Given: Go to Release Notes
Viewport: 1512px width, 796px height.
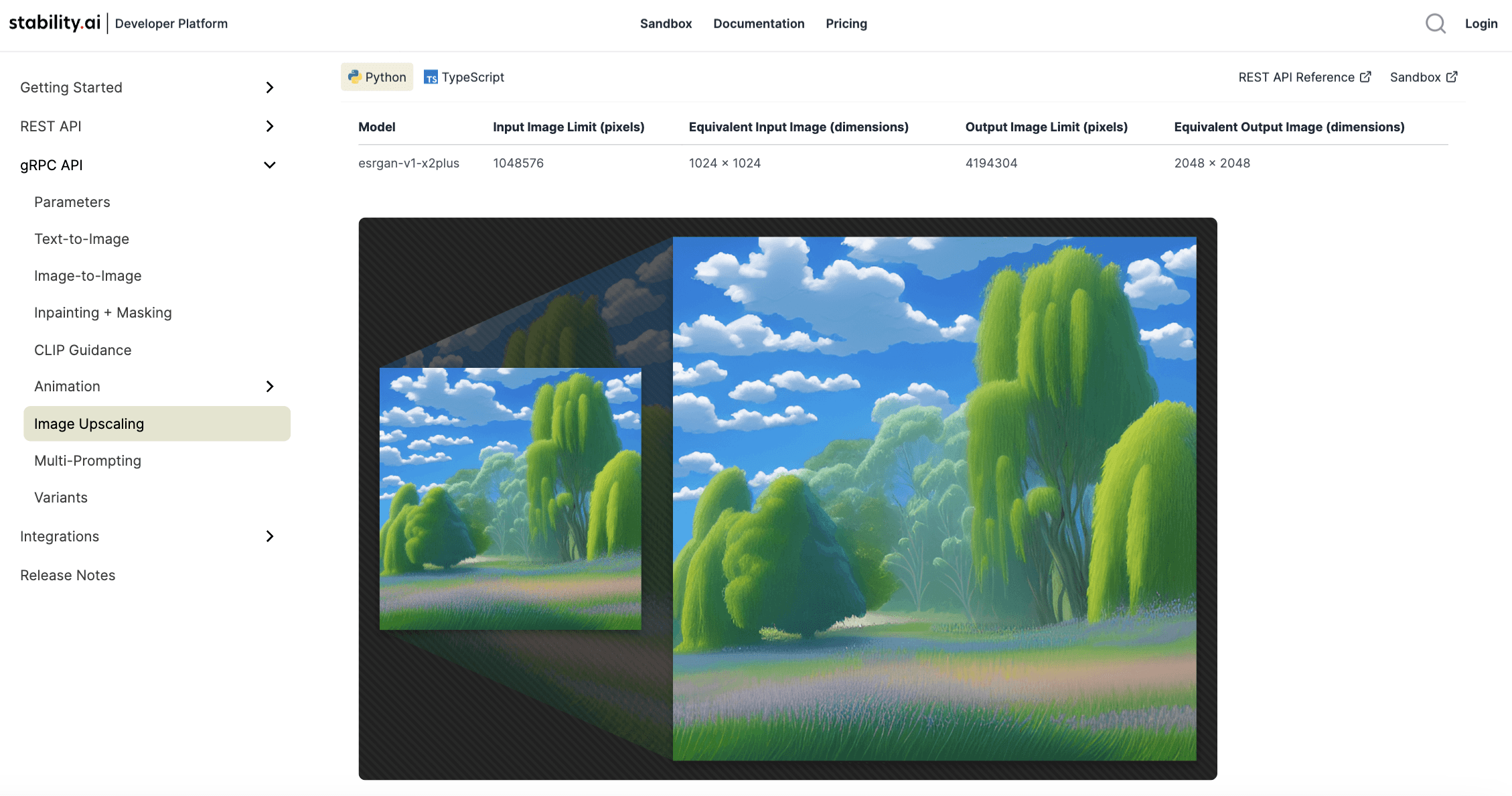Looking at the screenshot, I should (68, 575).
